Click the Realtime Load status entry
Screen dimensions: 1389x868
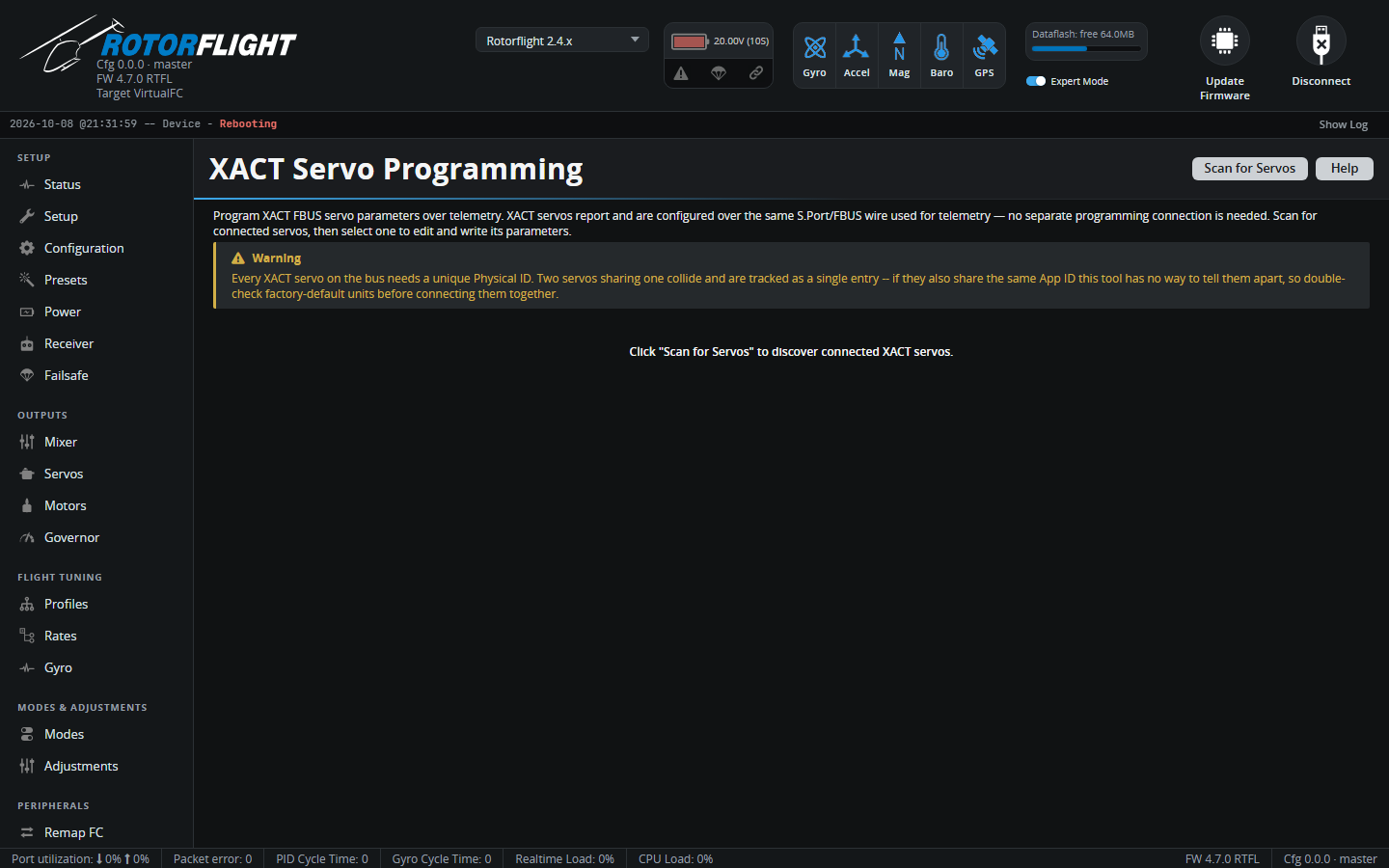tap(565, 859)
